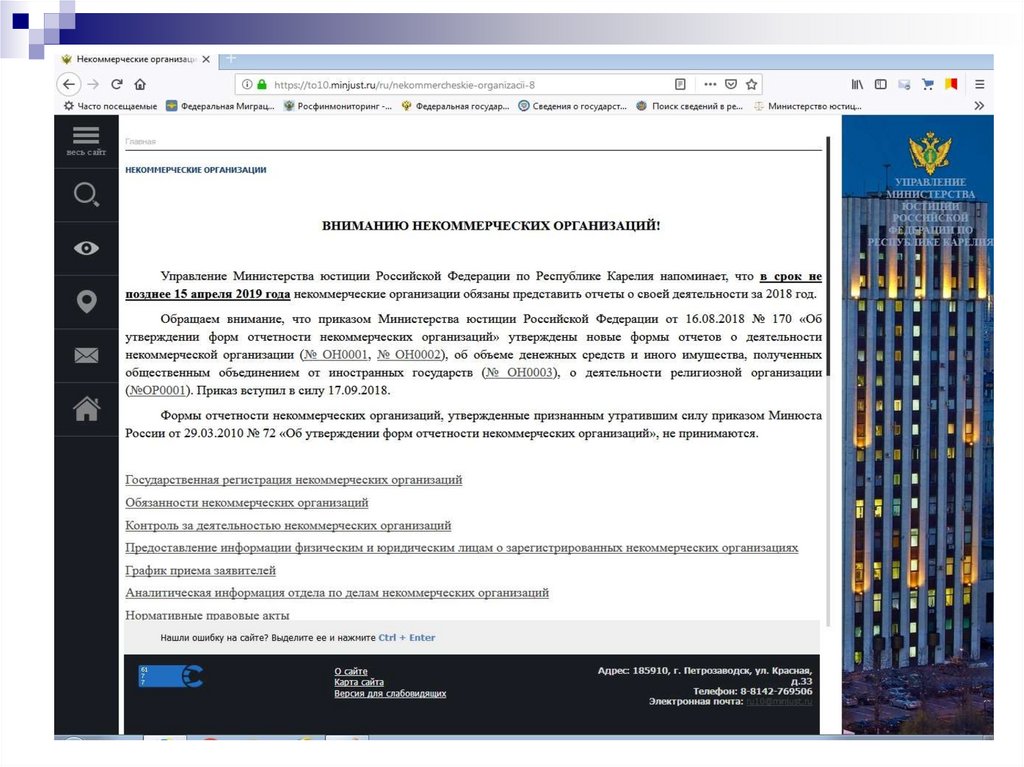
Task: Open the '№ОР0001' form link
Action: [x=158, y=391]
